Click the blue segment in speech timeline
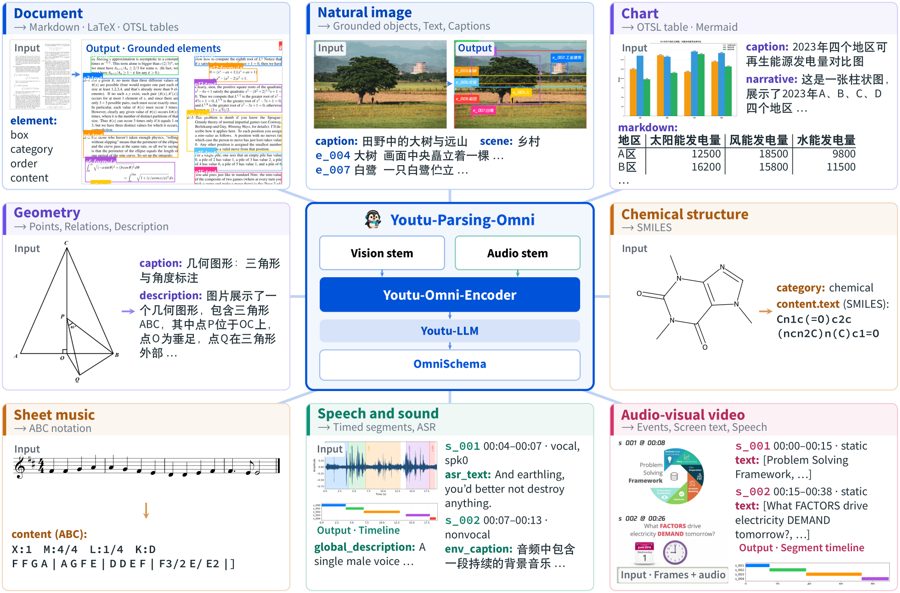This screenshot has height=593, width=900. click(x=334, y=505)
